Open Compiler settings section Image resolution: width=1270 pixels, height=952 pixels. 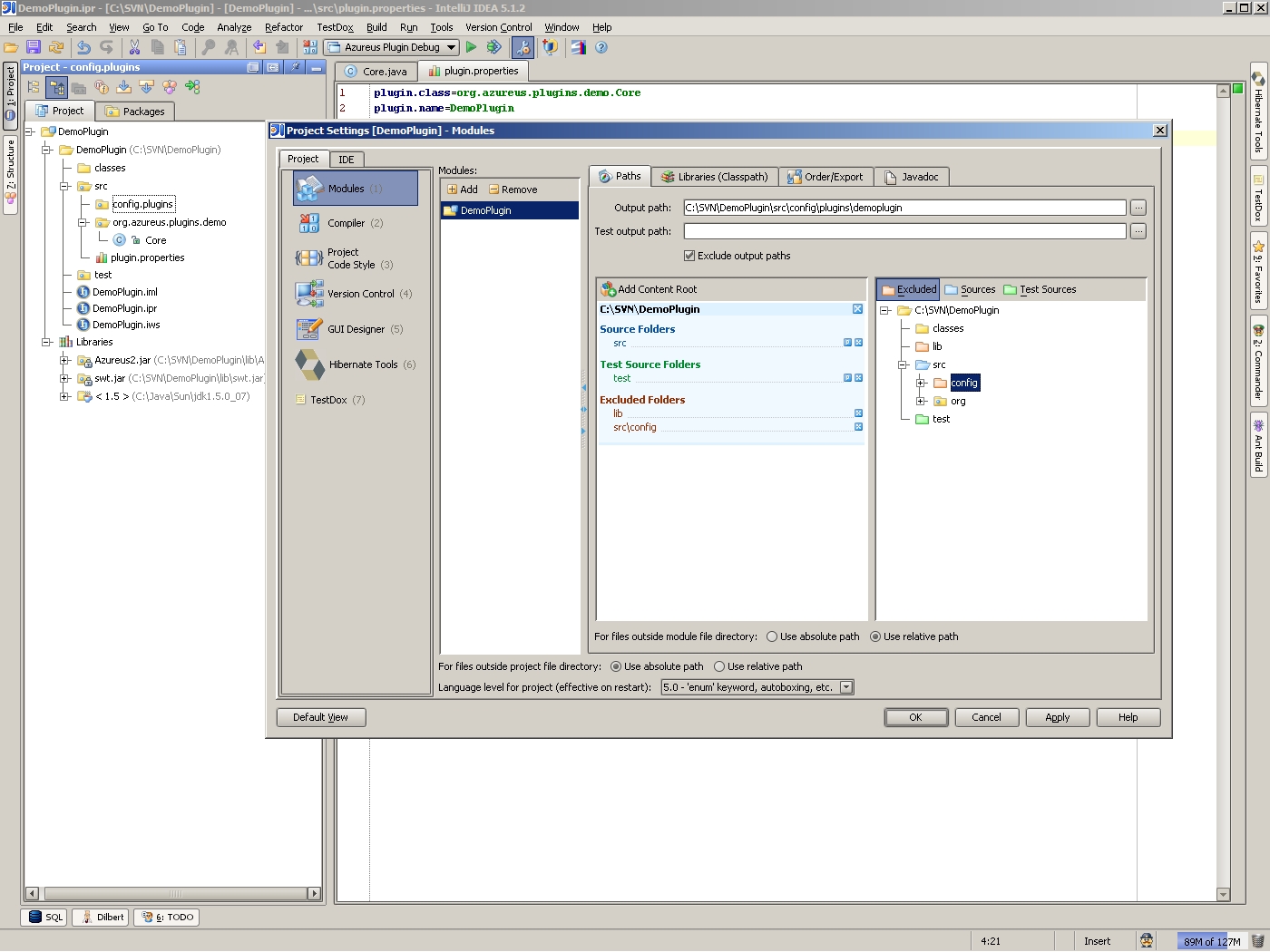(355, 223)
